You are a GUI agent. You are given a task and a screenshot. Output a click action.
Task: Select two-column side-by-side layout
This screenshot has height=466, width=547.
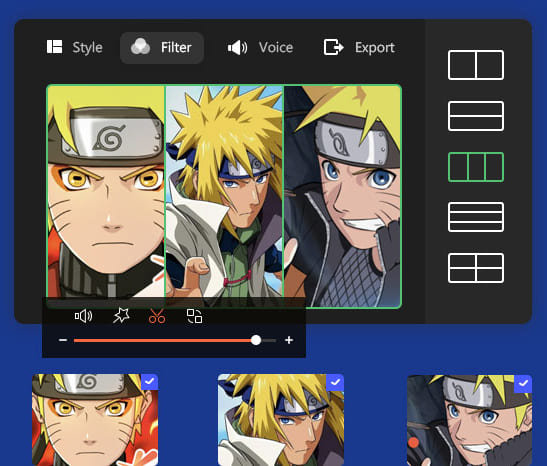476,65
